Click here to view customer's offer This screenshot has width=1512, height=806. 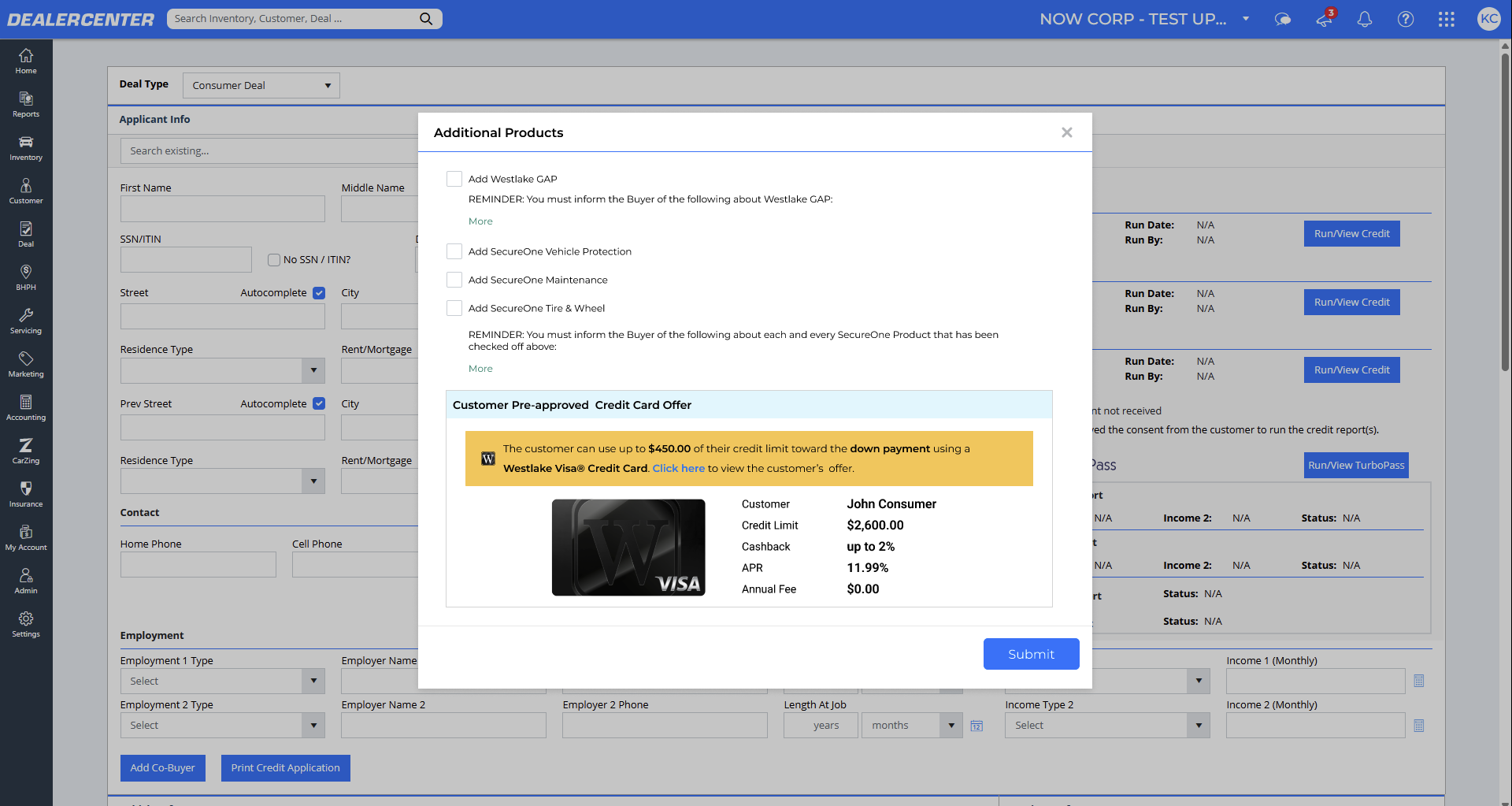point(679,468)
